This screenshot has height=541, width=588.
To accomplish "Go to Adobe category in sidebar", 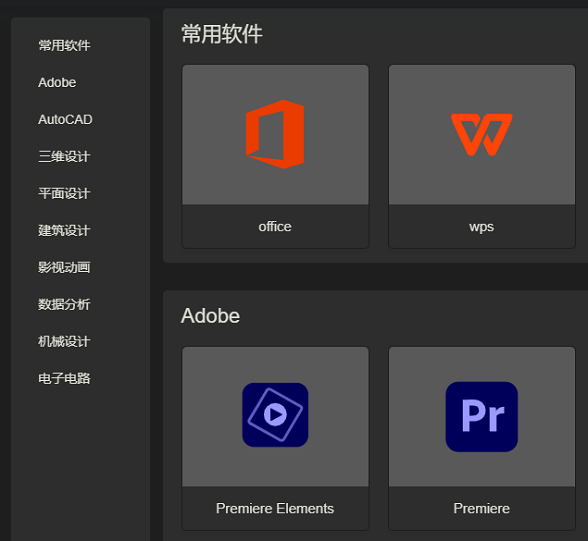I will tap(57, 82).
